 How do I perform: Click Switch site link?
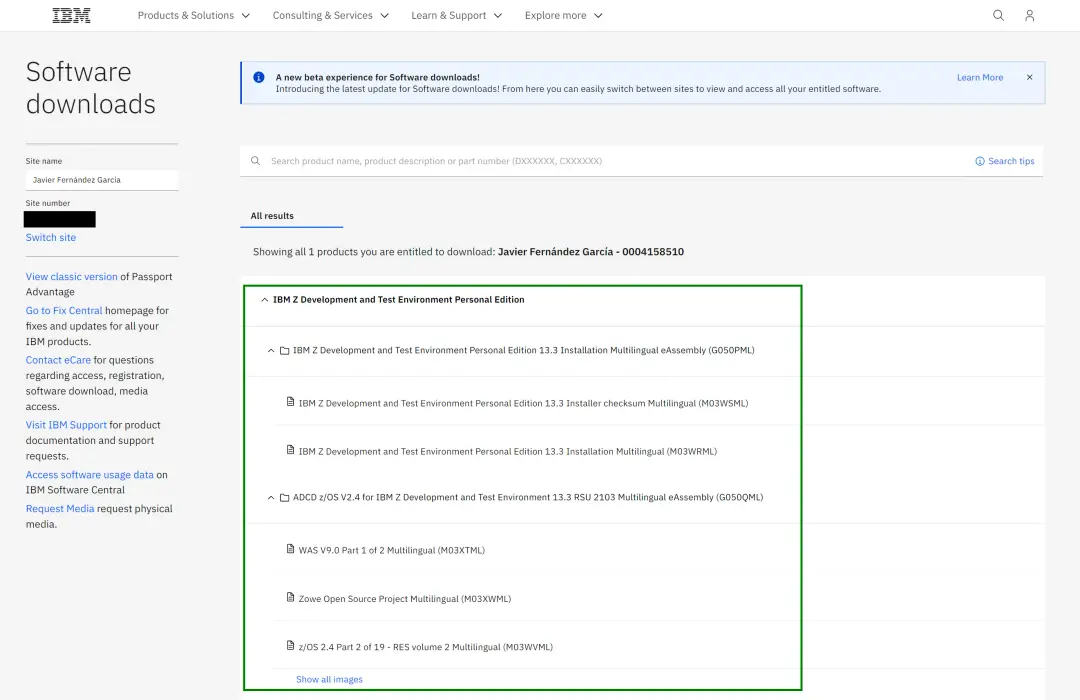51,237
